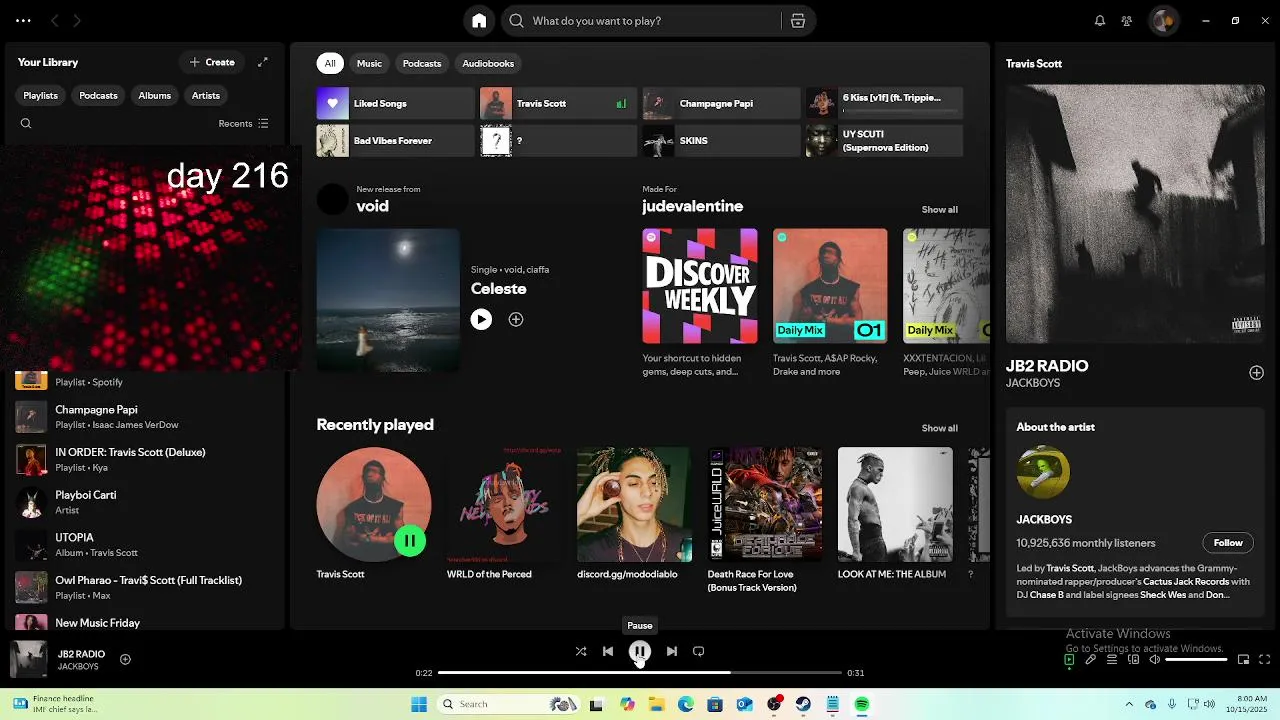The width and height of the screenshot is (1280, 720).
Task: Expand Your Library to full view
Action: tap(263, 62)
